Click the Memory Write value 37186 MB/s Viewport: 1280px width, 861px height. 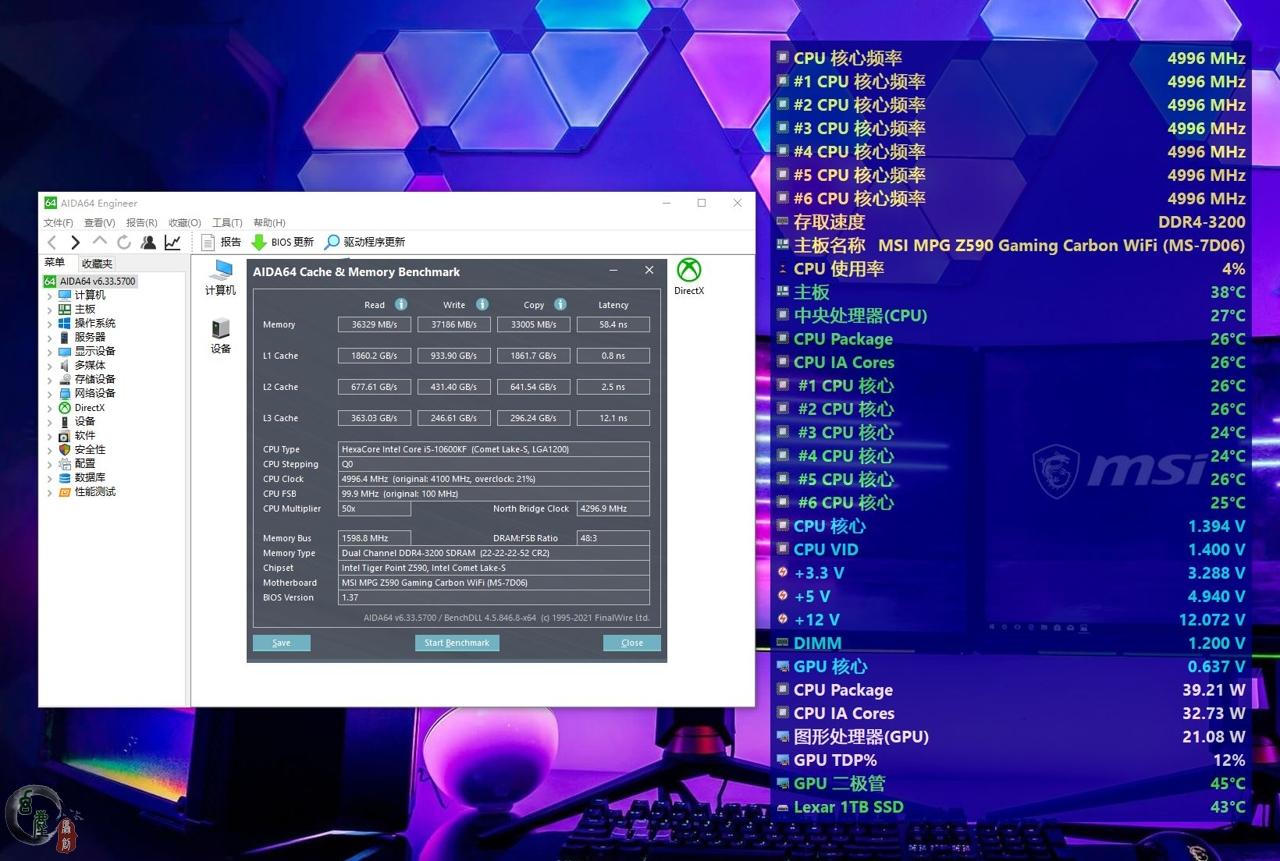[x=454, y=324]
